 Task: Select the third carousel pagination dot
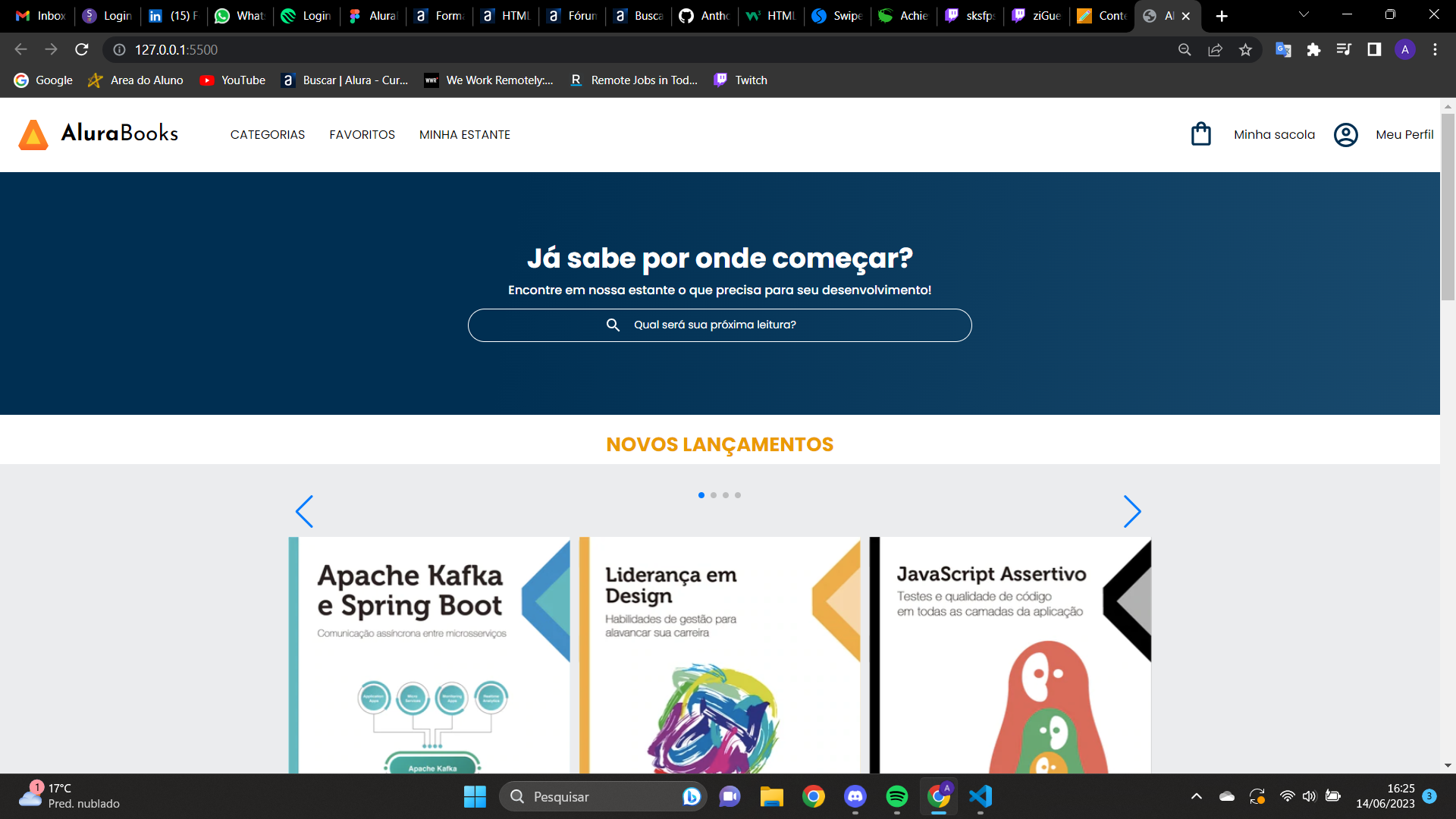(x=726, y=495)
